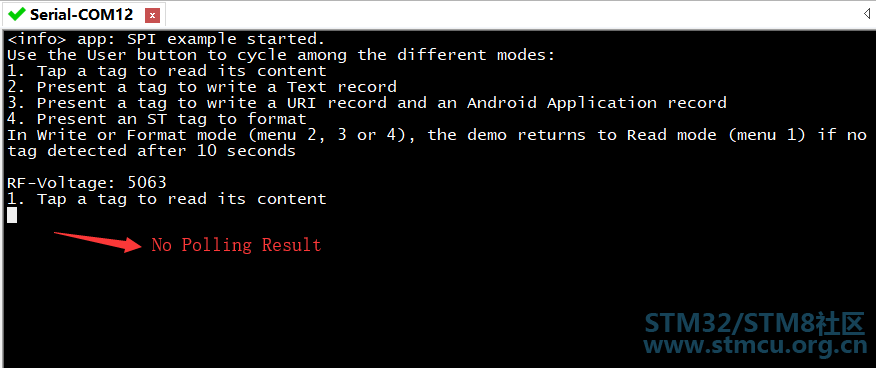Viewport: 876px width, 368px height.
Task: Click the red arrow annotation
Action: click(97, 241)
